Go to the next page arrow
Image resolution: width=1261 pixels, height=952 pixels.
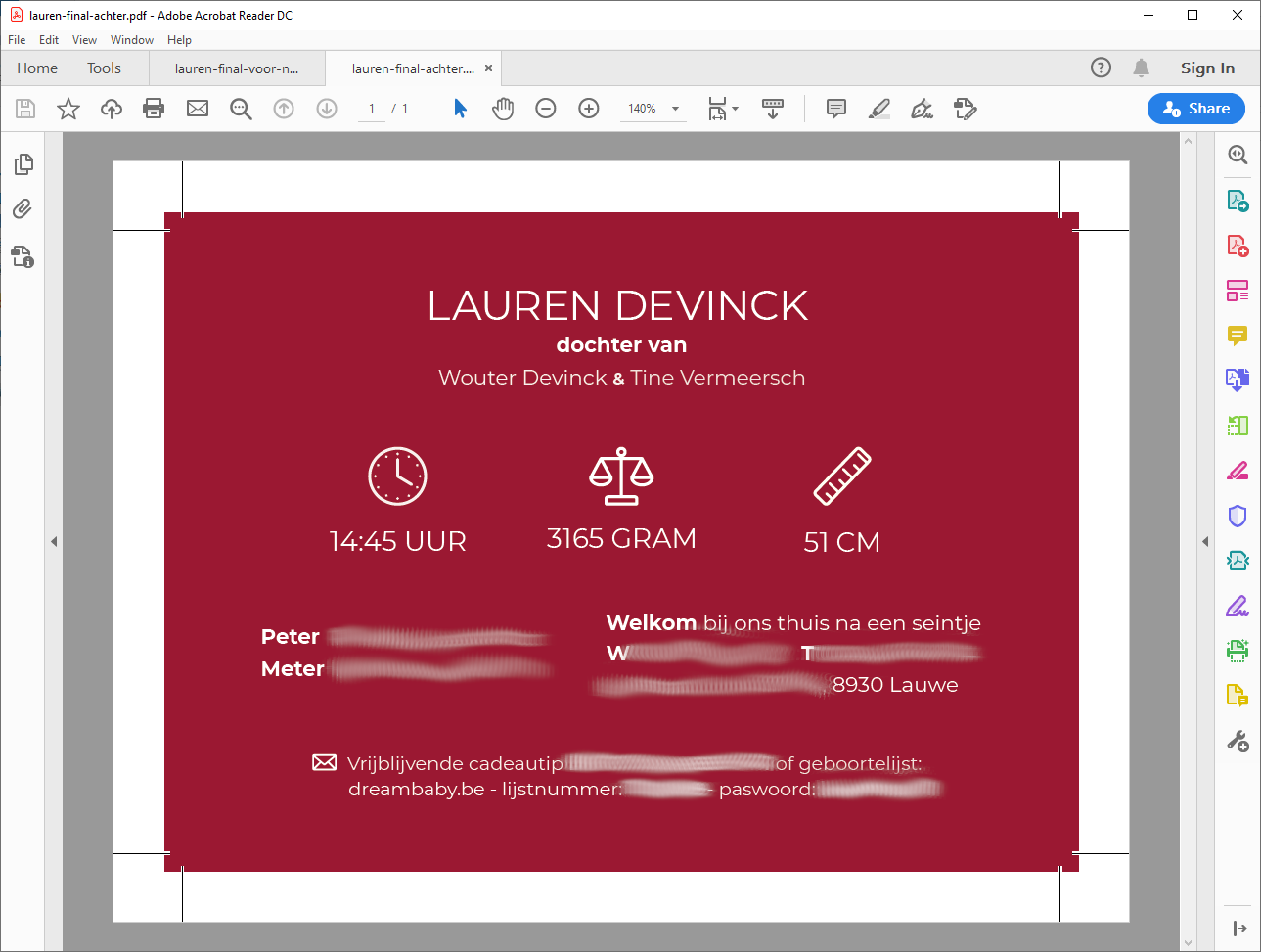(327, 109)
